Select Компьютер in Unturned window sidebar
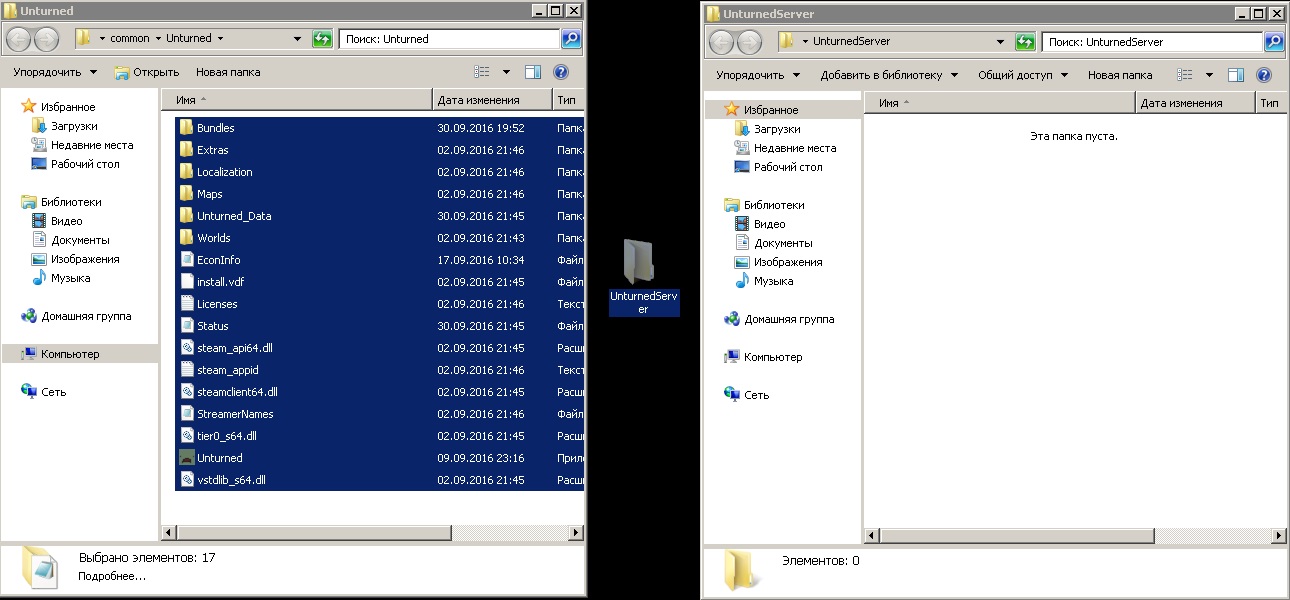 pos(80,354)
